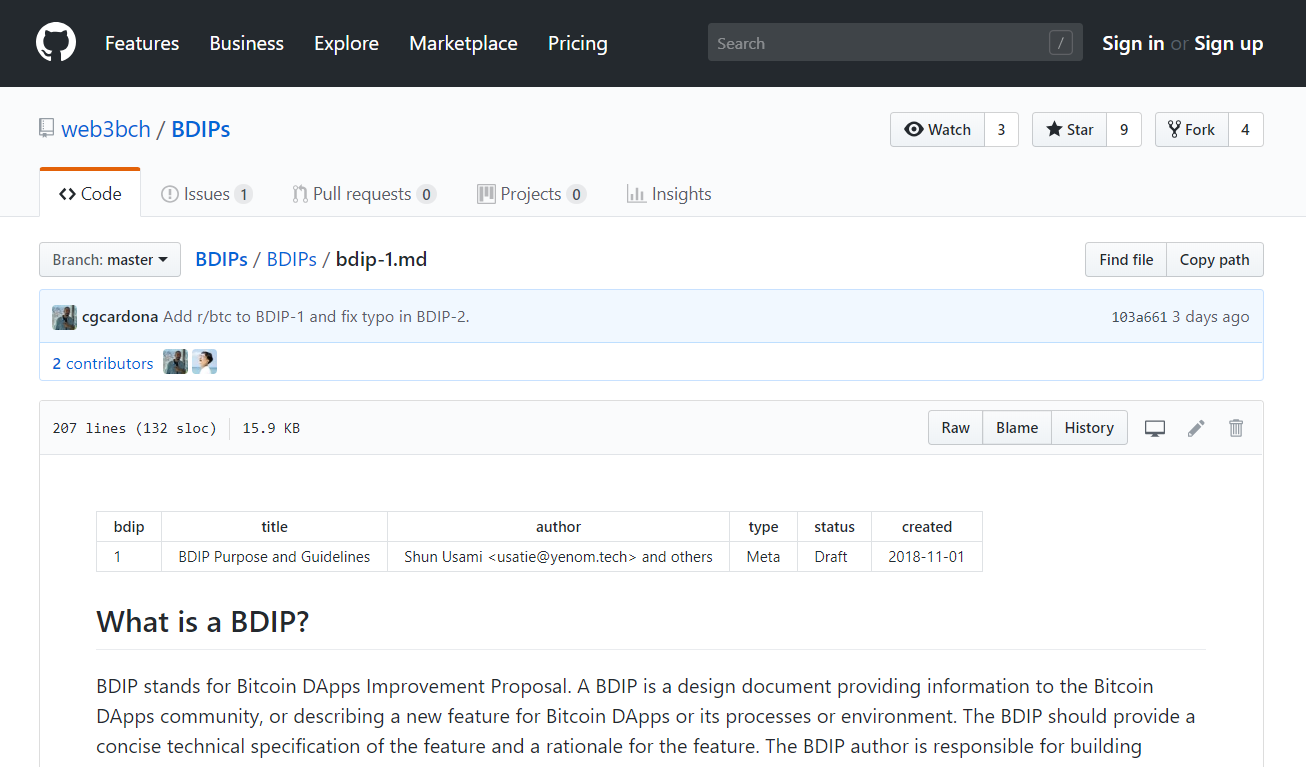Image resolution: width=1306 pixels, height=767 pixels.
Task: Open second contributor avatar
Action: 205,362
